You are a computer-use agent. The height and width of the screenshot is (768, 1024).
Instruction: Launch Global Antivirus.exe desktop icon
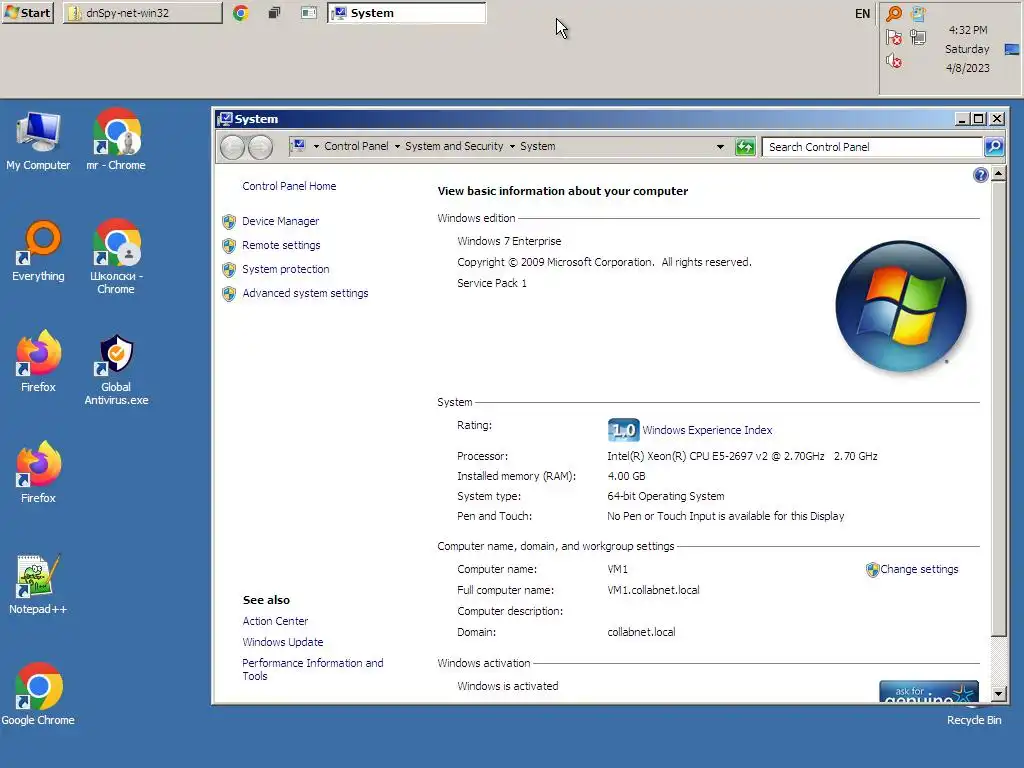point(116,370)
